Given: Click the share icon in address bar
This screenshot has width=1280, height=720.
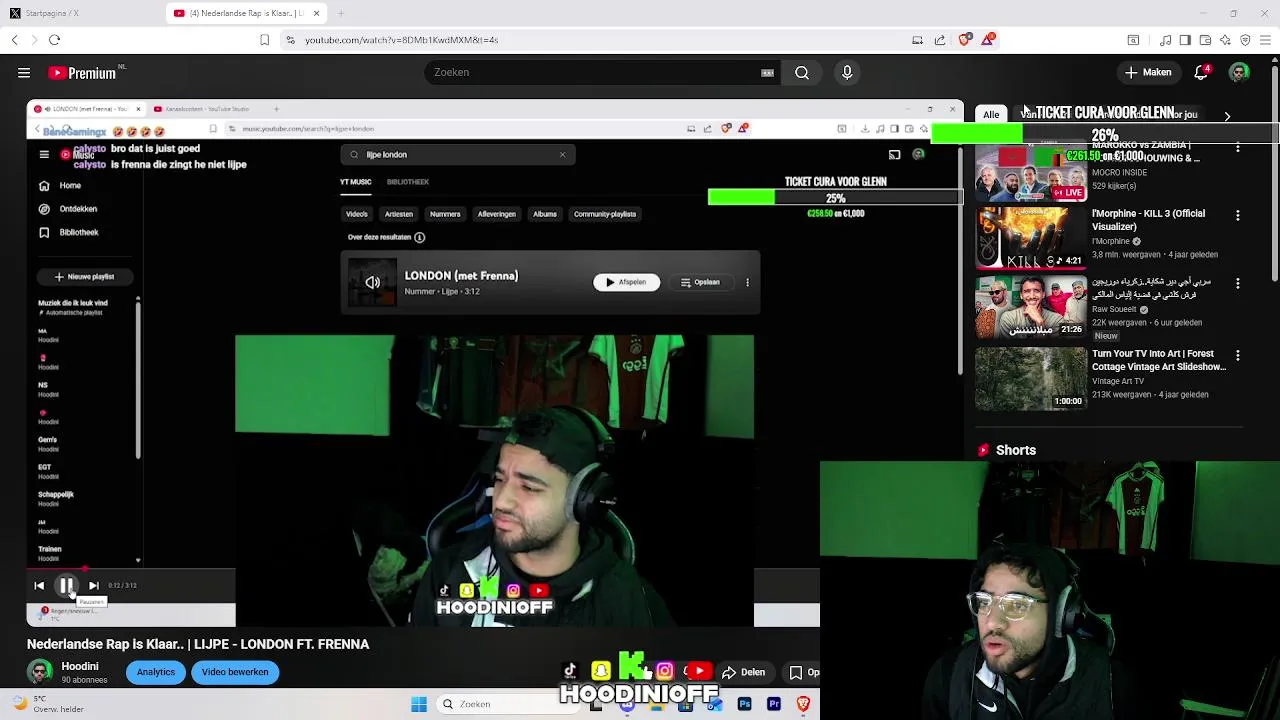Looking at the screenshot, I should coord(940,40).
